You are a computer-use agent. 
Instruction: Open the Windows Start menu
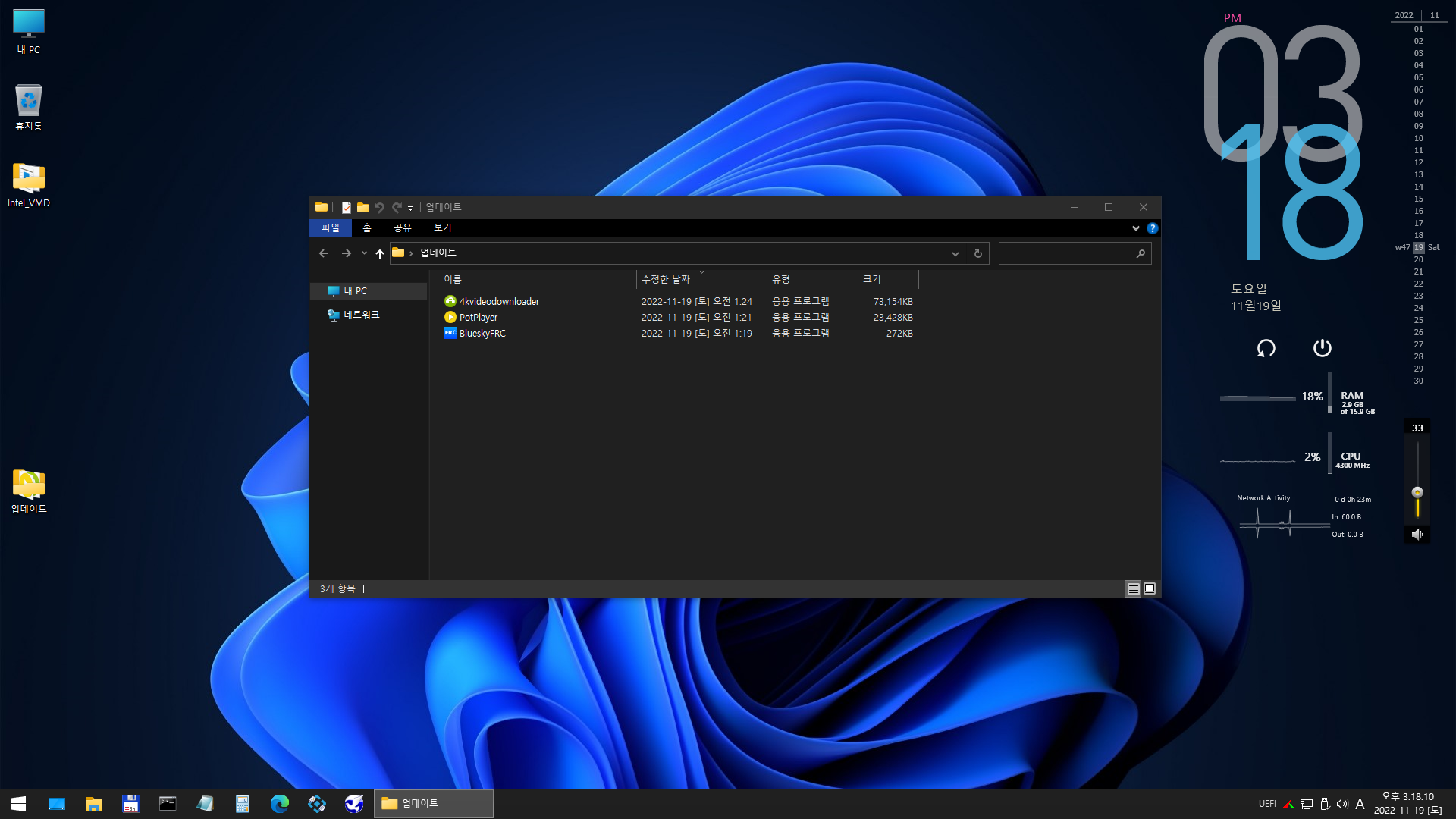18,804
